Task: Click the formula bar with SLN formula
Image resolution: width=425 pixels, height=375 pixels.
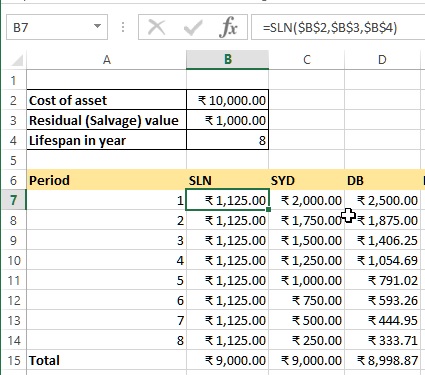Action: [x=338, y=27]
